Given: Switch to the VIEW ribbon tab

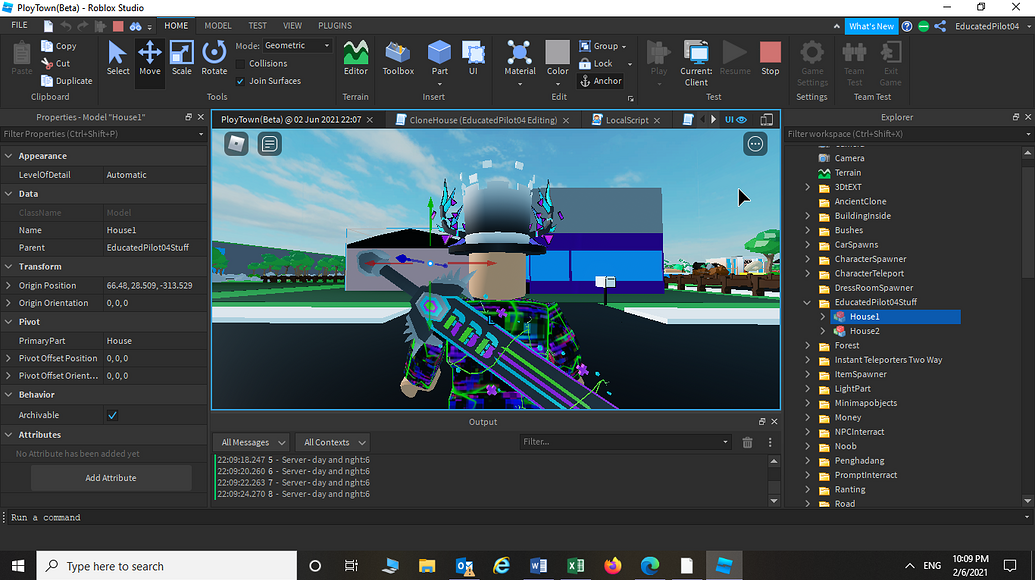Looking at the screenshot, I should click(292, 26).
